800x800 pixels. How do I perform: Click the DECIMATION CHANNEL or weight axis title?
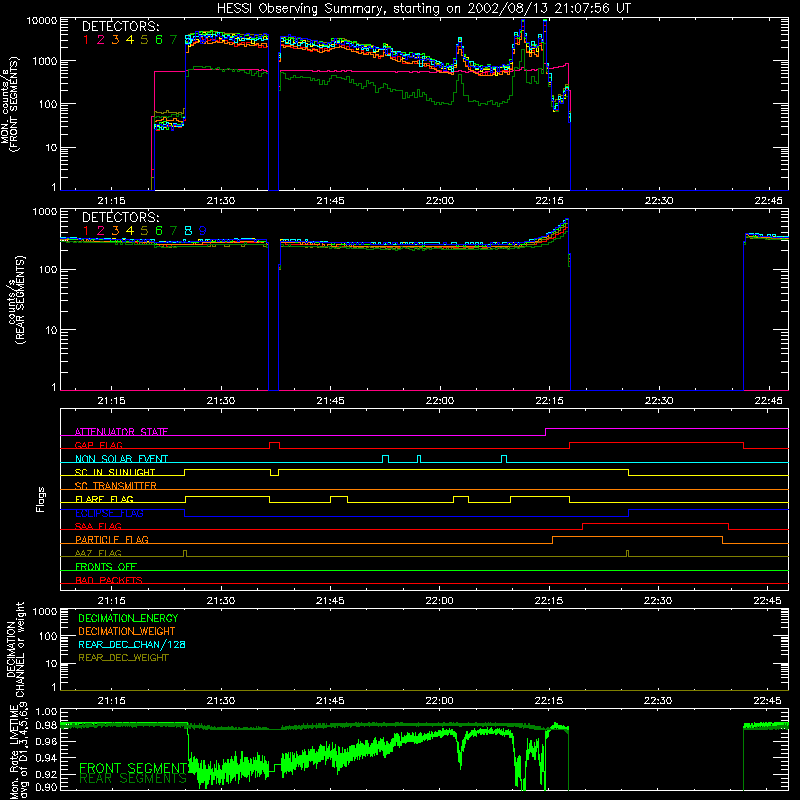tap(14, 649)
